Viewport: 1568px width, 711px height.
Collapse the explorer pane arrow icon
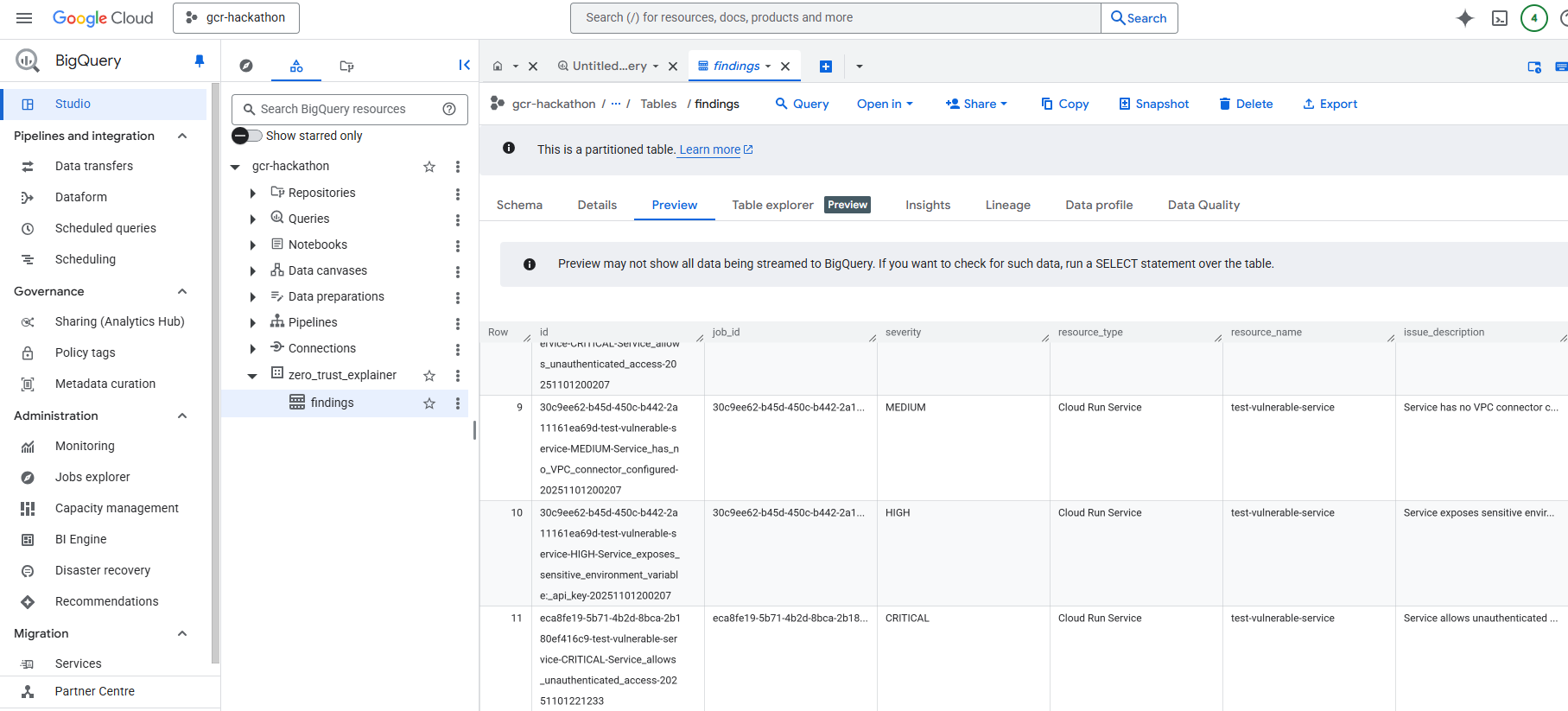[464, 65]
